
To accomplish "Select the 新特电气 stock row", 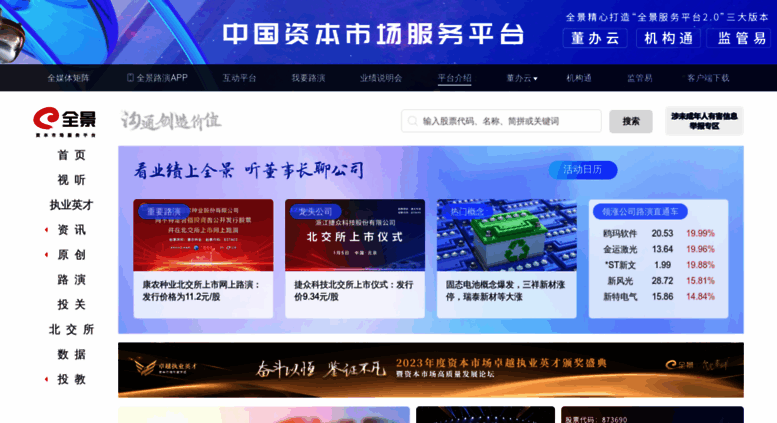I will (659, 297).
